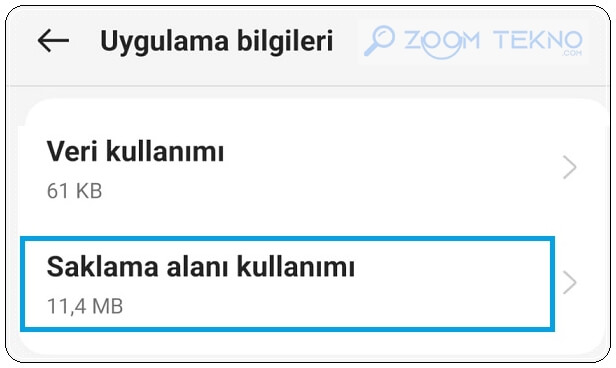
Task: Click the TEKNO text in the watermark
Action: coord(538,40)
